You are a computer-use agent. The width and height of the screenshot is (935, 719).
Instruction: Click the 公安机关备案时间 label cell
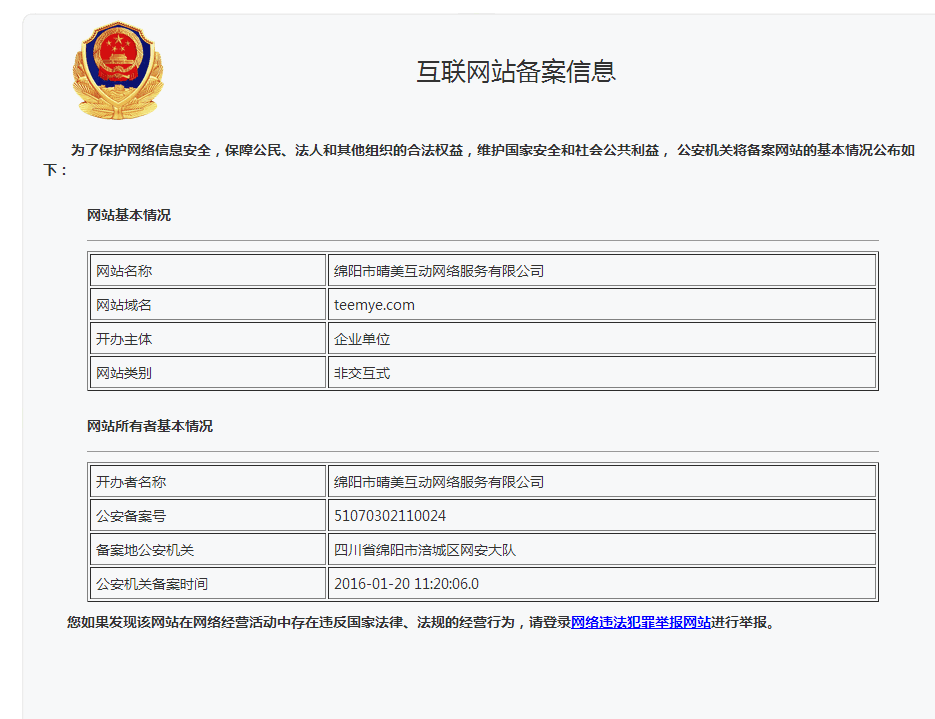[x=208, y=584]
